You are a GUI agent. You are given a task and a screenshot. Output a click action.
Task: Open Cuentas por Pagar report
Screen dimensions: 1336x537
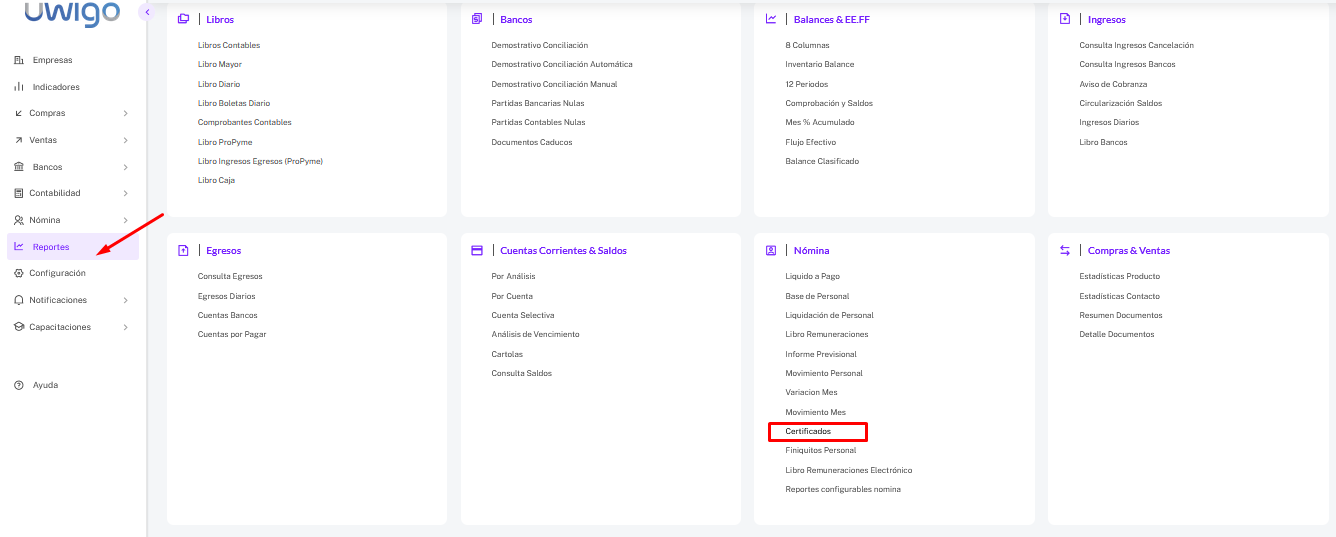point(232,334)
